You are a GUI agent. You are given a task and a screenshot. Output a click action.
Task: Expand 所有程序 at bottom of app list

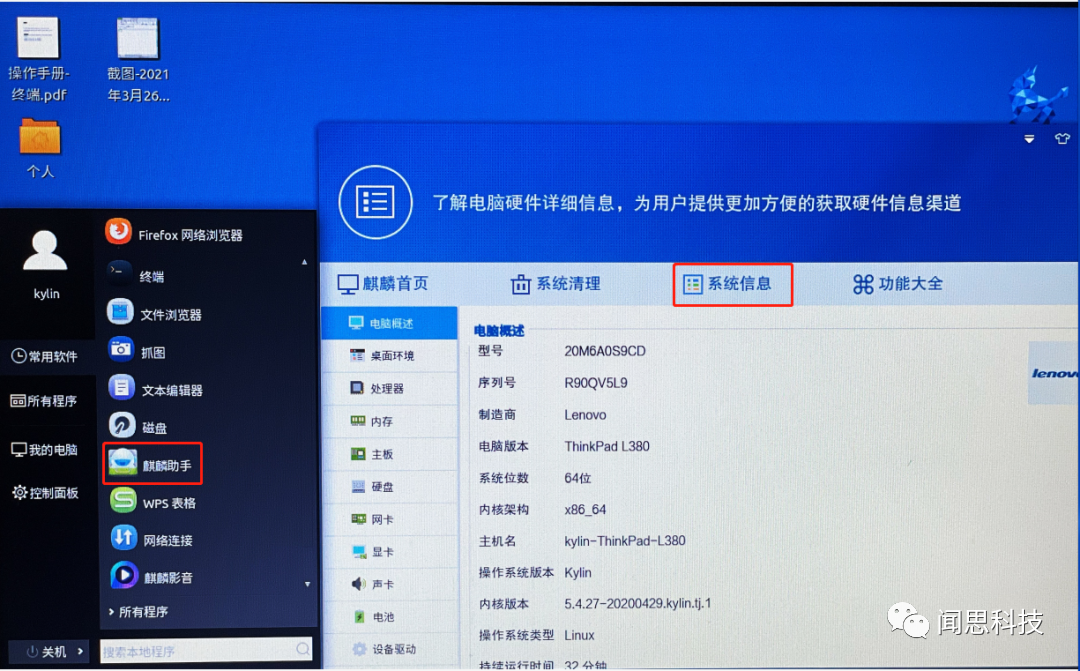[x=138, y=611]
